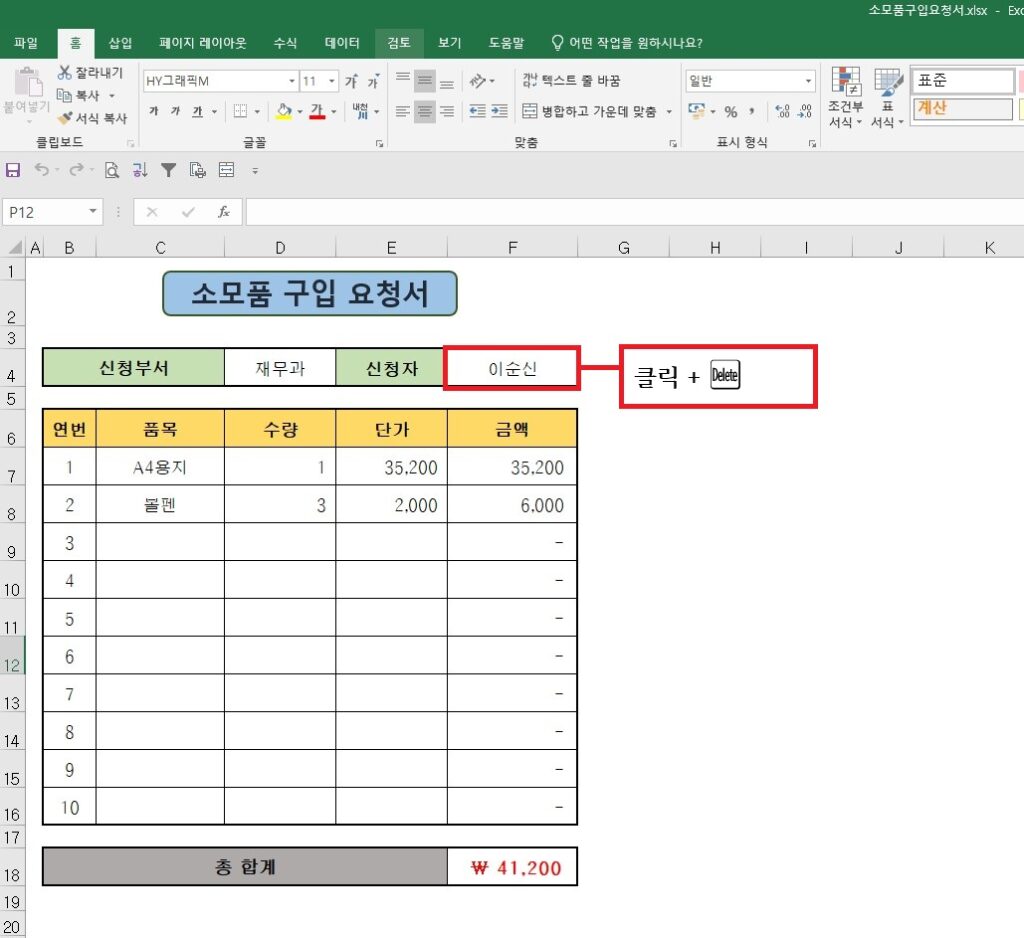
Task: Open the font size dropdown
Action: 332,81
